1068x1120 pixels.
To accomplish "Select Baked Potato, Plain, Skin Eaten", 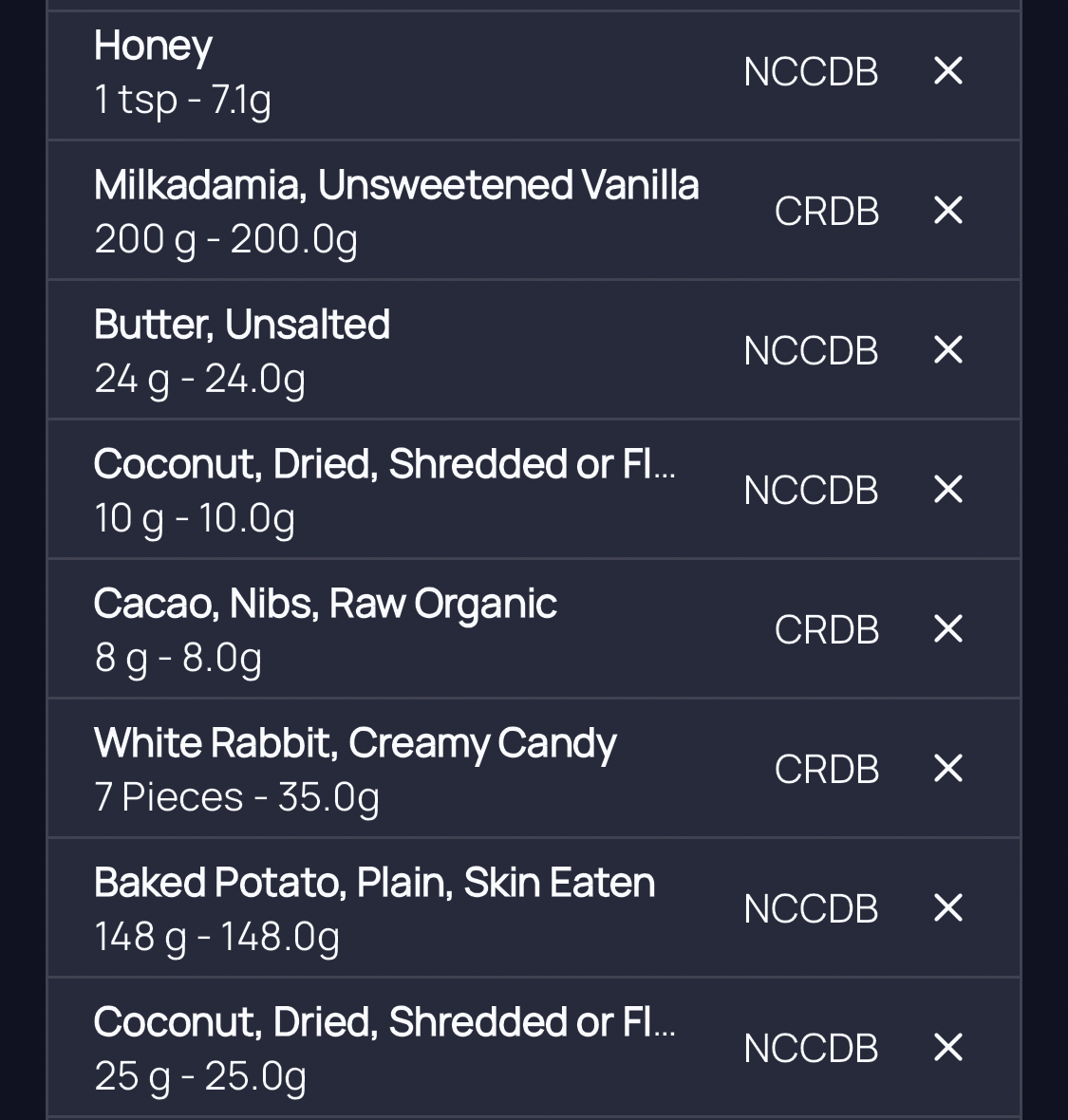I will pos(534,907).
